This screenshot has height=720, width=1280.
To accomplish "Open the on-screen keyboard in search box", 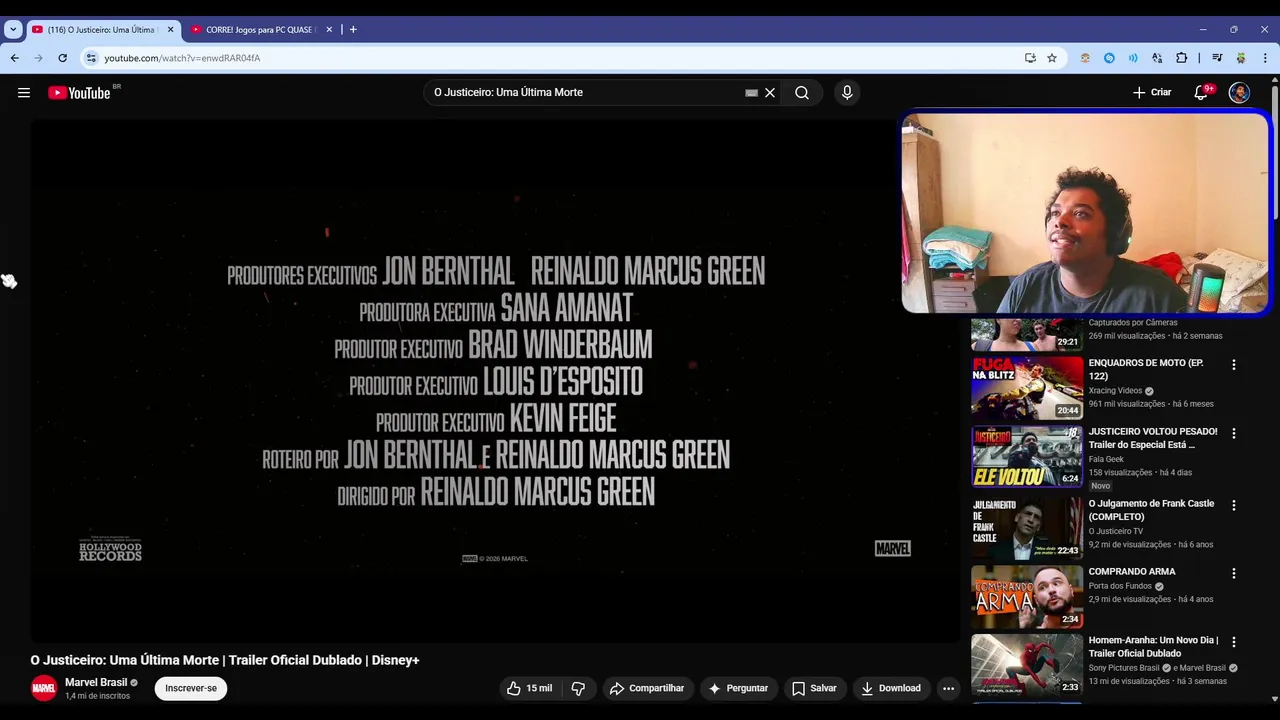I will point(751,93).
